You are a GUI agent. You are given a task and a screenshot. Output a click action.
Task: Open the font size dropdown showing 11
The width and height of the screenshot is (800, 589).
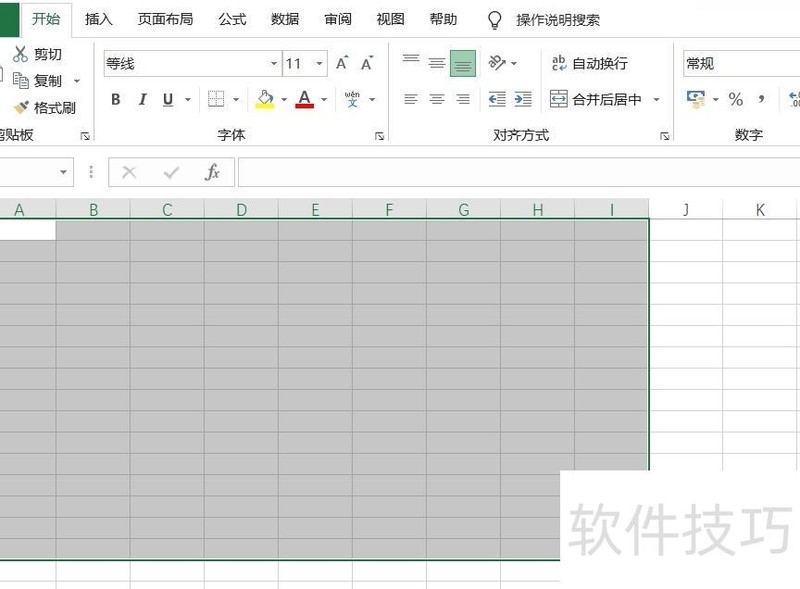(320, 64)
